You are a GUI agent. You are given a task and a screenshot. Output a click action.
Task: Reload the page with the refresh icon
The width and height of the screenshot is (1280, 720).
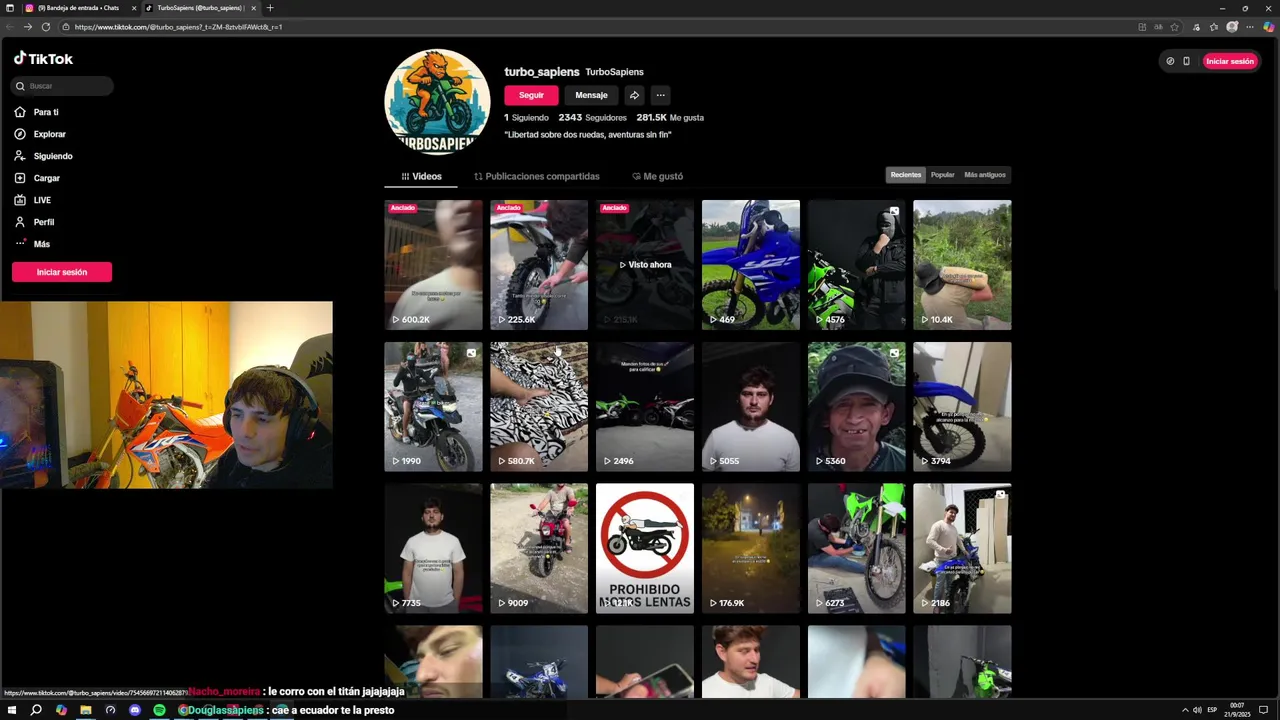[46, 27]
